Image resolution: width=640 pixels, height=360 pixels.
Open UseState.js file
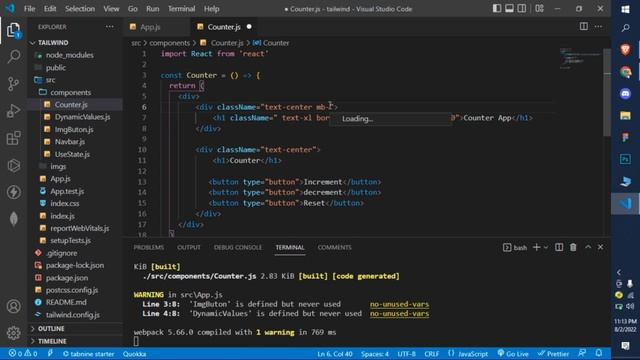tap(72, 154)
